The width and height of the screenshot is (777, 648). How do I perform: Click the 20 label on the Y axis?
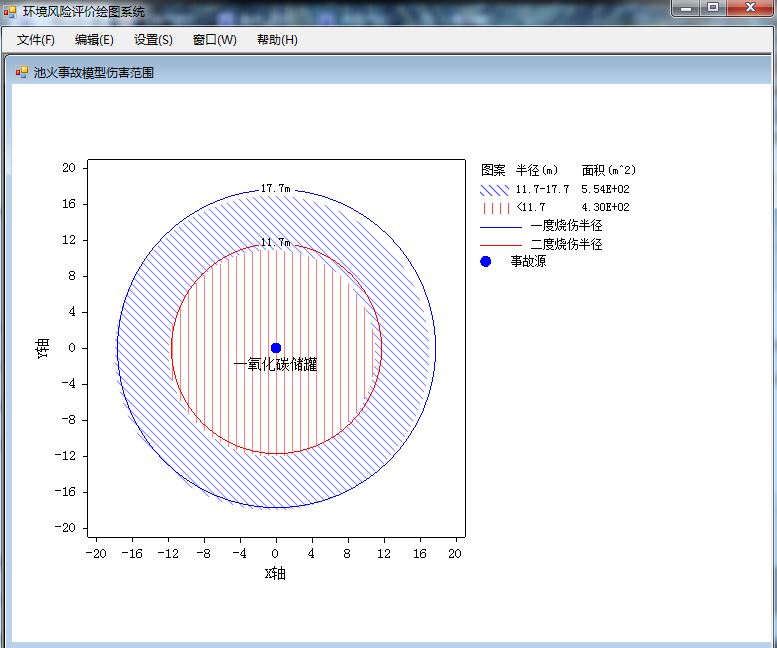tap(68, 168)
